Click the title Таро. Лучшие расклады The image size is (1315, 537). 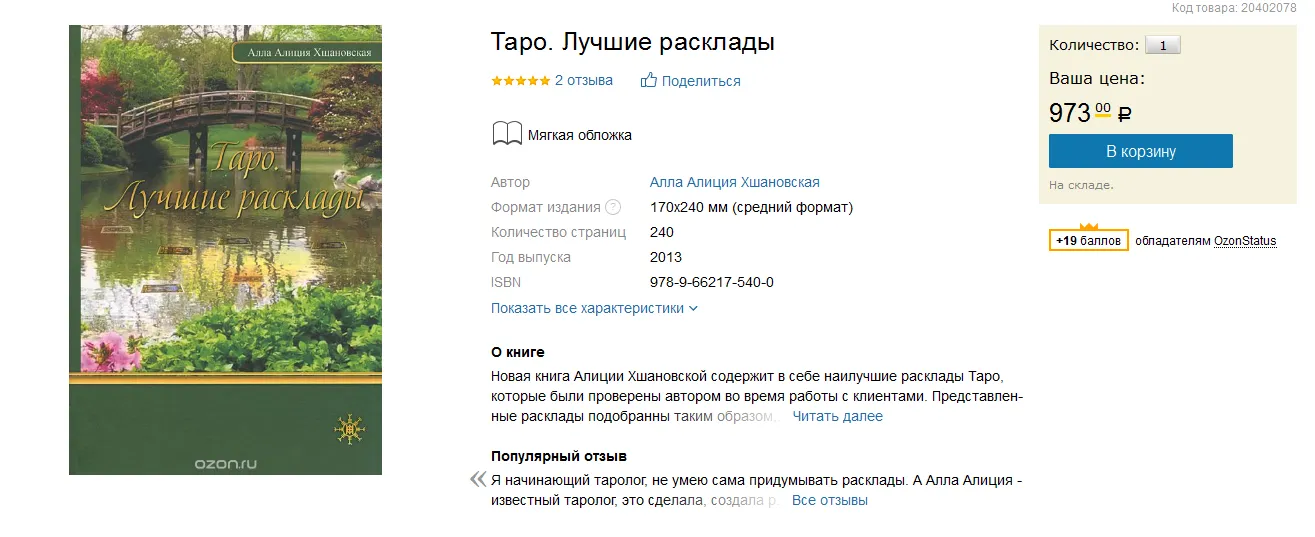tap(632, 43)
